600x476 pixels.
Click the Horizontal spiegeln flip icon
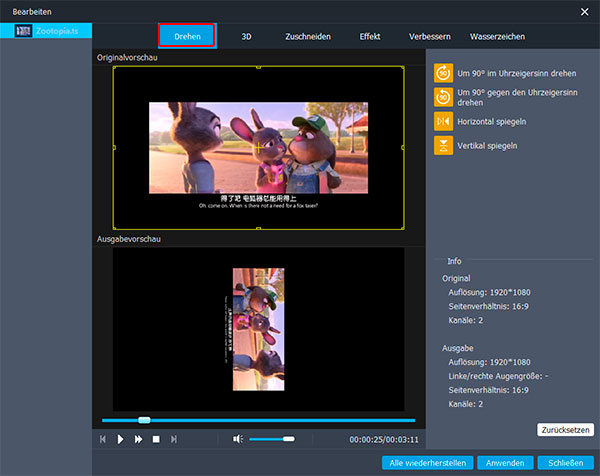pos(443,121)
